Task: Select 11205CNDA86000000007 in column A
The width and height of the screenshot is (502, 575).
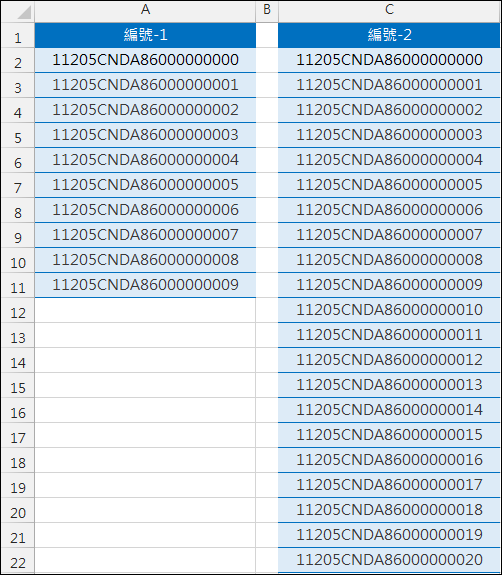Action: click(x=145, y=235)
